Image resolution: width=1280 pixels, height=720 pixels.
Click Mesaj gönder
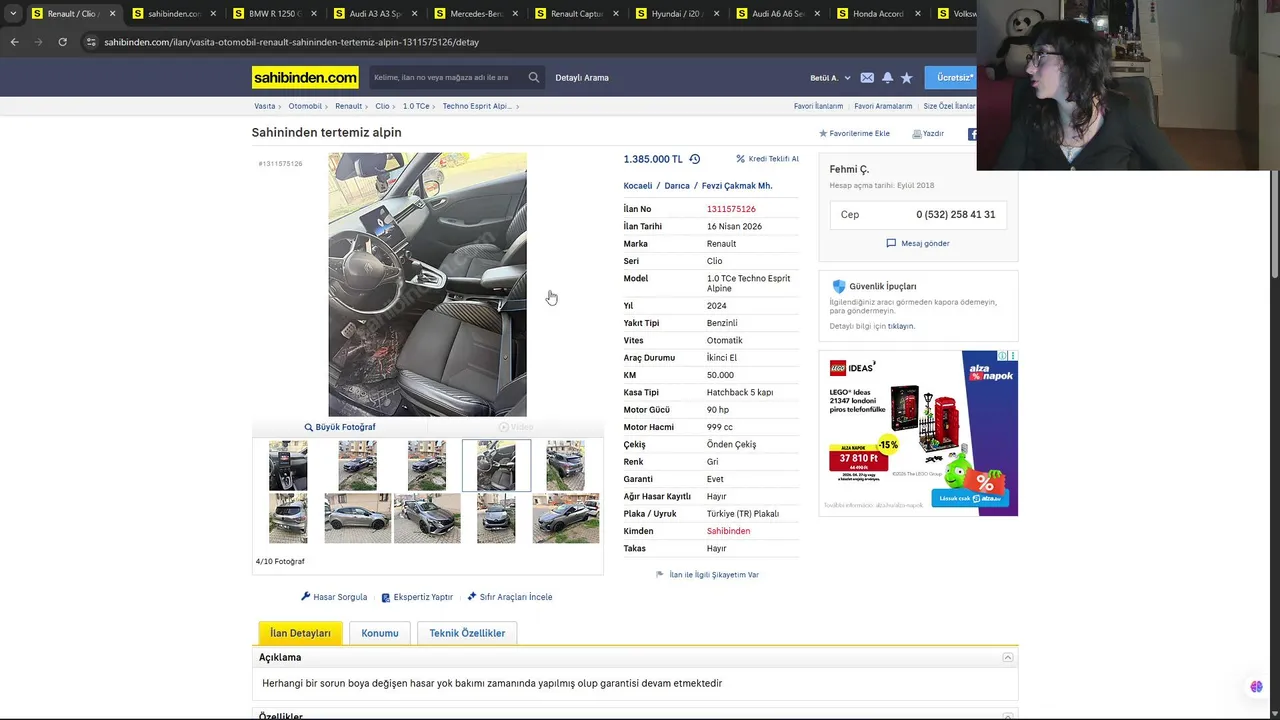click(918, 243)
